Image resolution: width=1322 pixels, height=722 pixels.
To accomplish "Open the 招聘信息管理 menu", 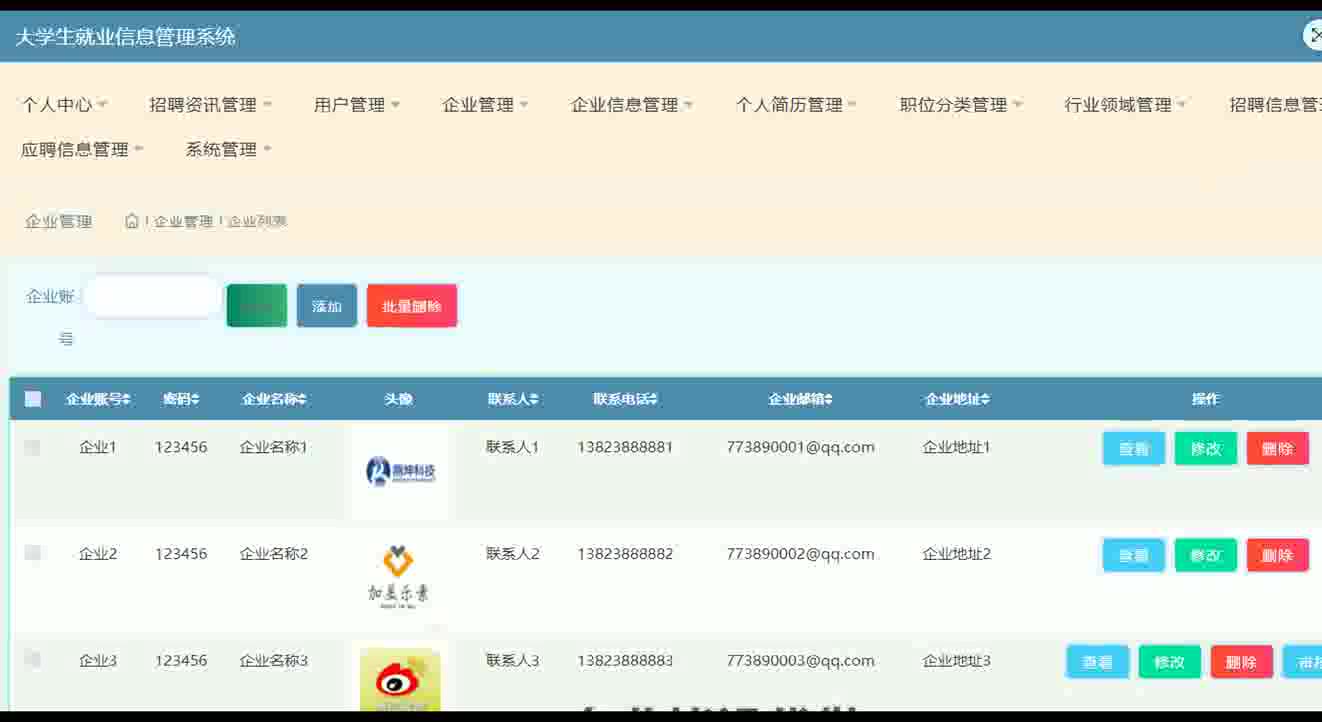I will point(1275,104).
